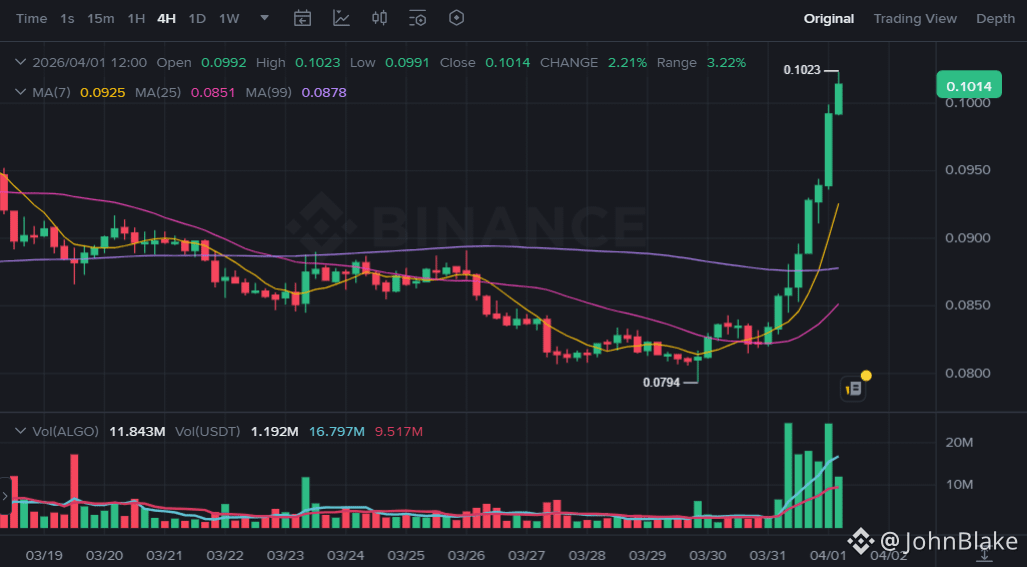Open the more intervals dropdown arrow
This screenshot has height=567, width=1027.
point(265,18)
